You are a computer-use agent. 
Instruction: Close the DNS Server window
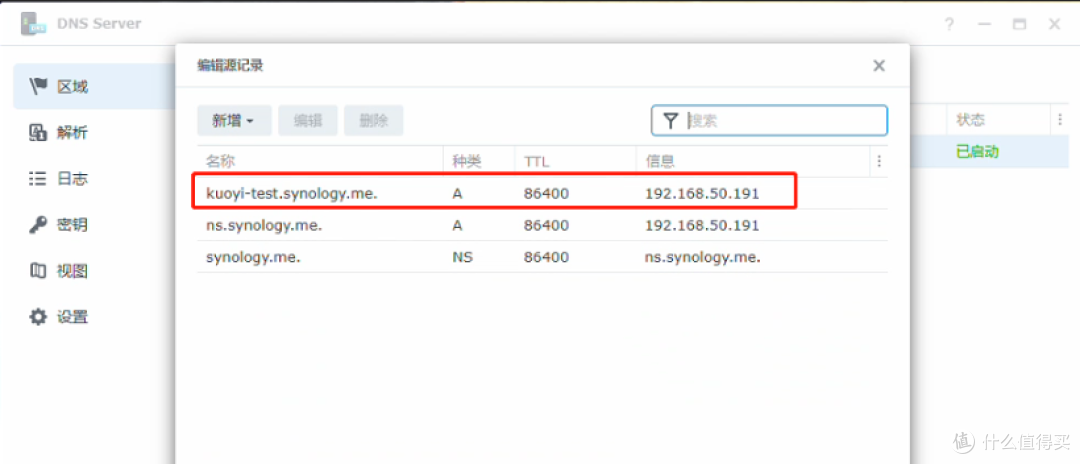click(x=1055, y=25)
